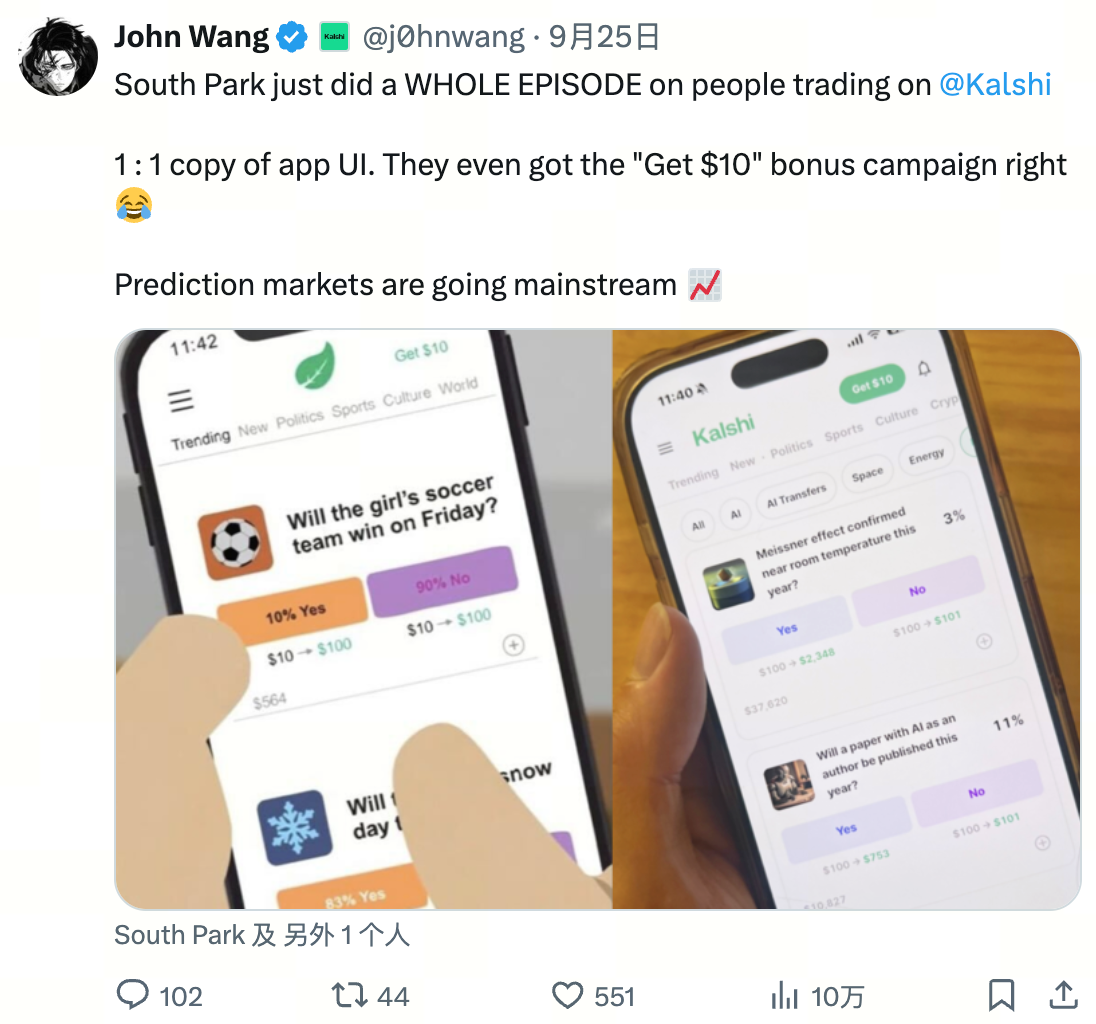This screenshot has width=1096, height=1024.
Task: Click the 551 likes count
Action: point(614,997)
